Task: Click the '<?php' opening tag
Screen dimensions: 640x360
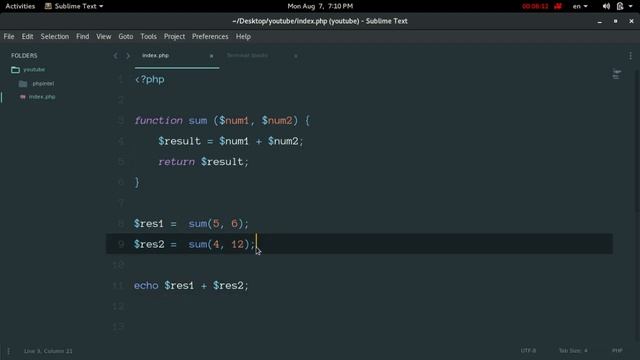Action: (x=149, y=80)
